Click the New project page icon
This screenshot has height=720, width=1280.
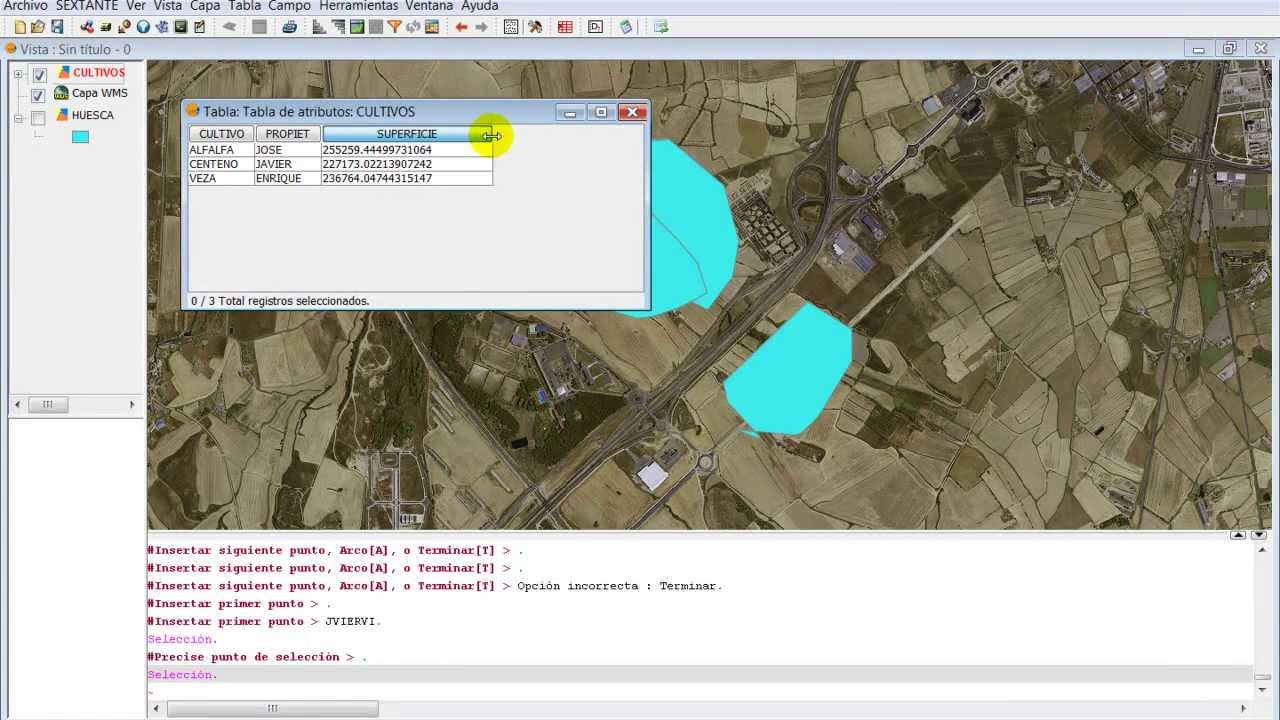pos(20,27)
